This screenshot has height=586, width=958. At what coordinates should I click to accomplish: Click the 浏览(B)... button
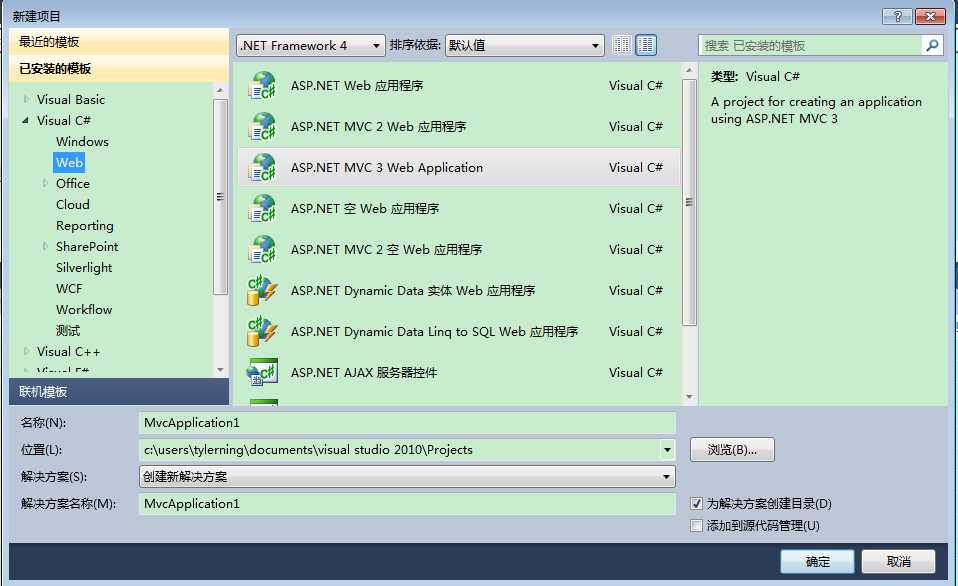point(732,450)
